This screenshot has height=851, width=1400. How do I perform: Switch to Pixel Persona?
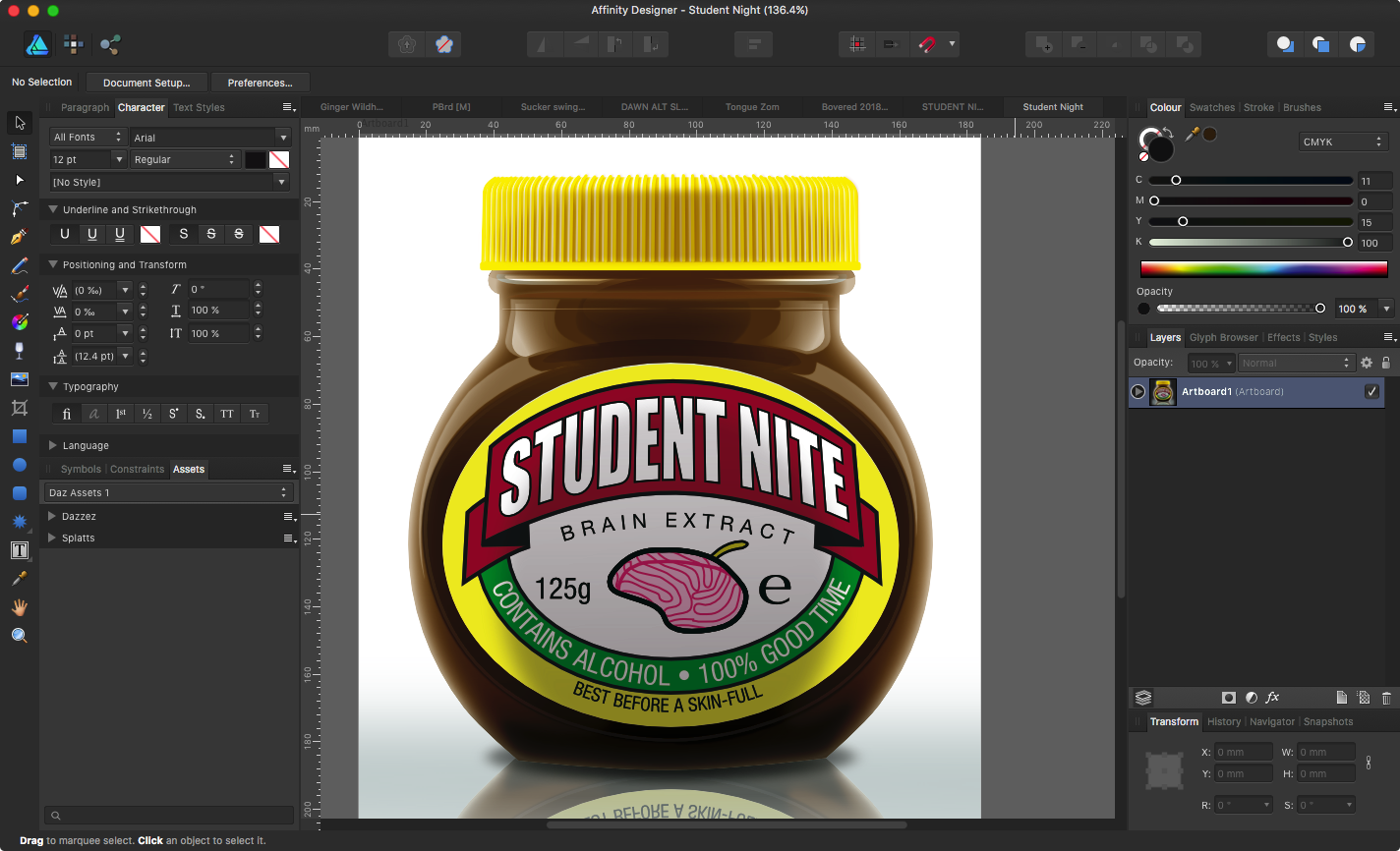74,44
